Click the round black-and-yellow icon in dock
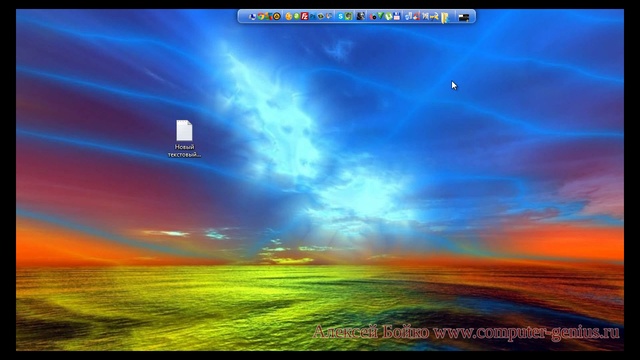The width and height of the screenshot is (640, 360). 277,16
